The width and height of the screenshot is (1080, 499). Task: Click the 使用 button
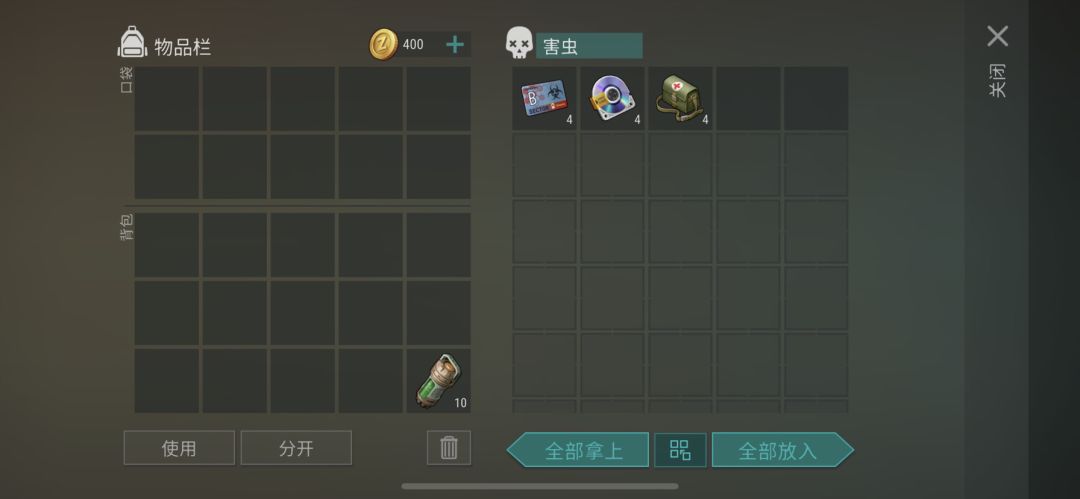[x=179, y=448]
